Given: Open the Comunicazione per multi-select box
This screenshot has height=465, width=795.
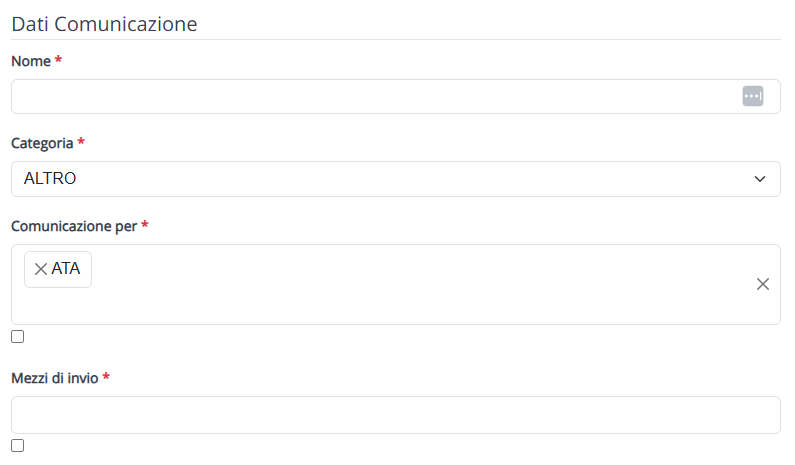Looking at the screenshot, I should click(x=395, y=284).
